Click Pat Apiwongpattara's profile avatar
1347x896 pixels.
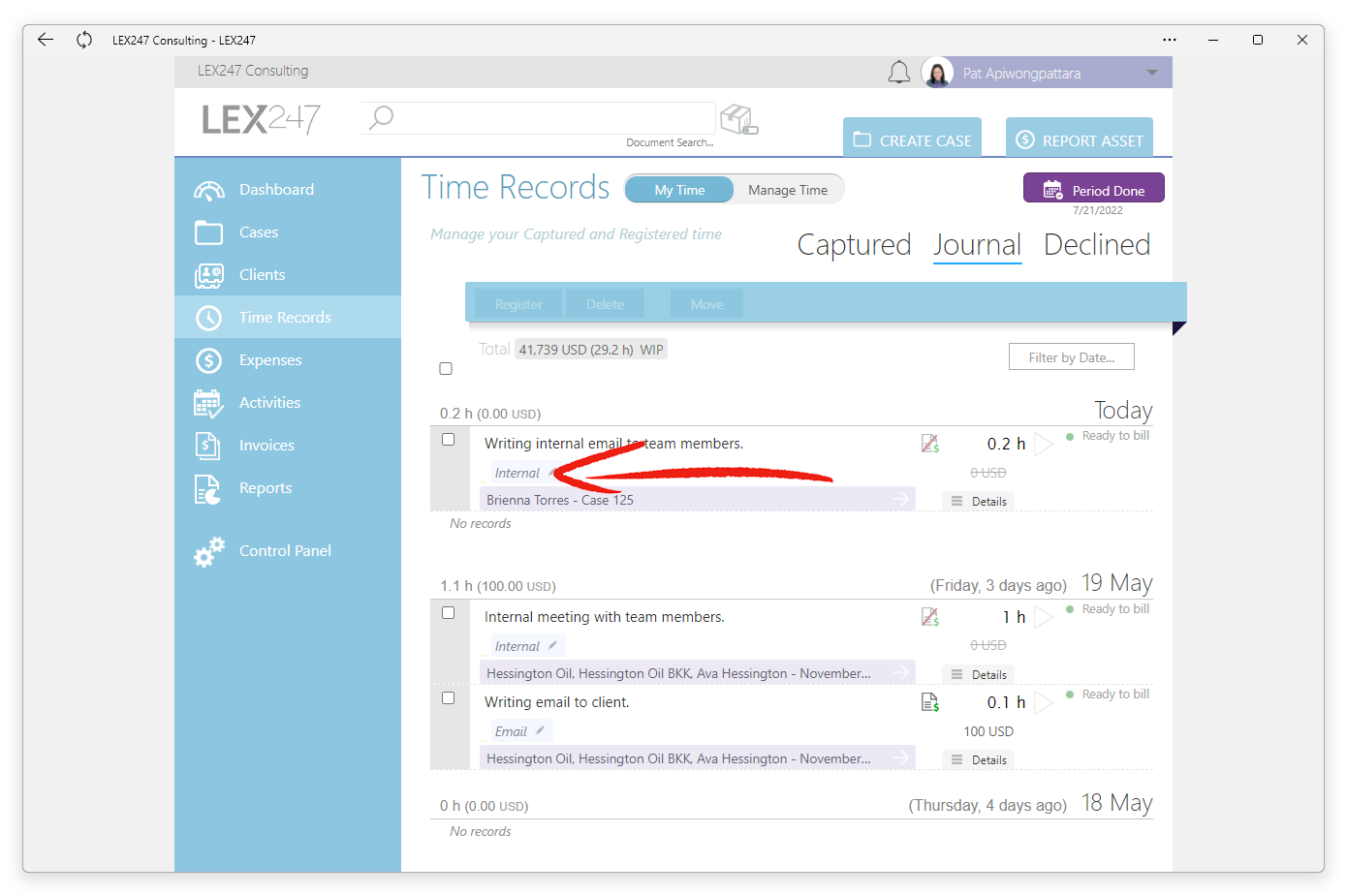[937, 73]
